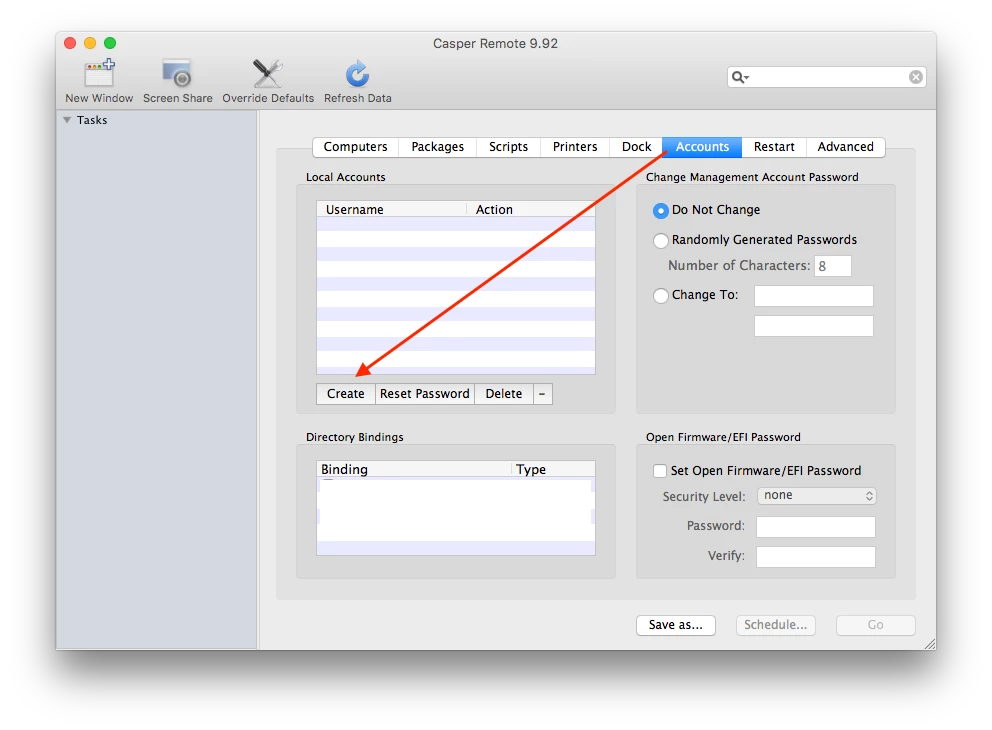Viewport: 992px width, 730px height.
Task: Start Screen Share from the toolbar
Action: [177, 82]
